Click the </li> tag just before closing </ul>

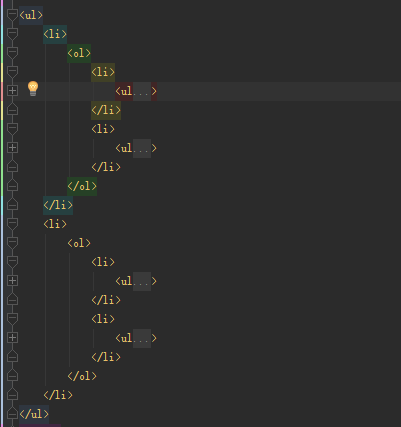click(58, 395)
